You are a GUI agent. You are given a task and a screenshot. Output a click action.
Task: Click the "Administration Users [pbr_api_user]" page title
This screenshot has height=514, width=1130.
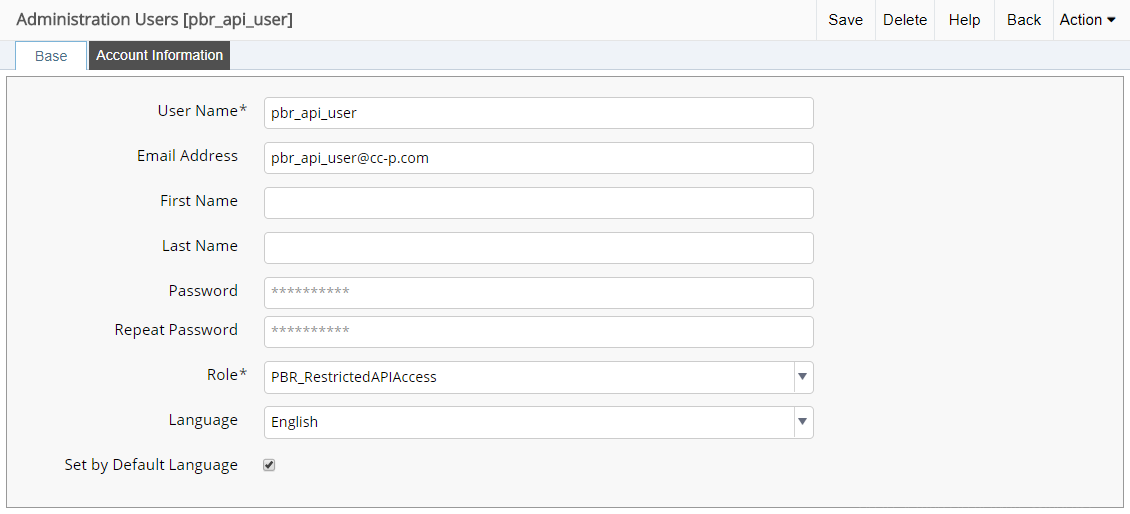coord(155,20)
